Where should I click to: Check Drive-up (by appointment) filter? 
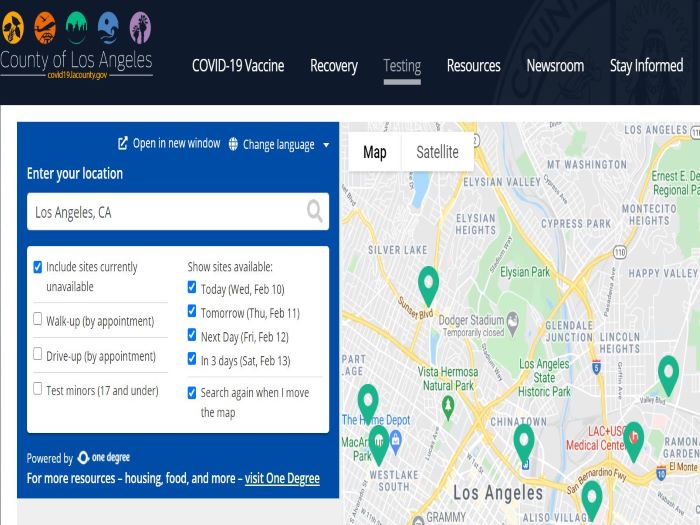pos(38,354)
